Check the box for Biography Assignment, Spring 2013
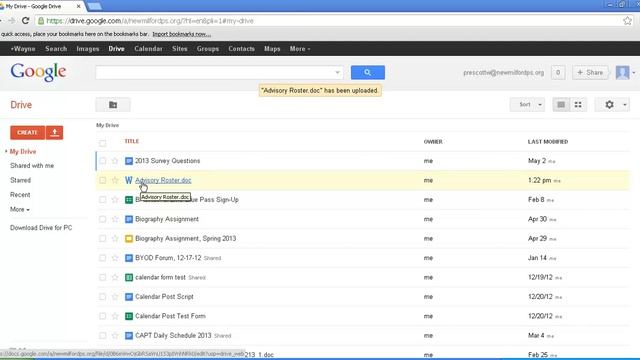The image size is (640, 360). [x=102, y=238]
